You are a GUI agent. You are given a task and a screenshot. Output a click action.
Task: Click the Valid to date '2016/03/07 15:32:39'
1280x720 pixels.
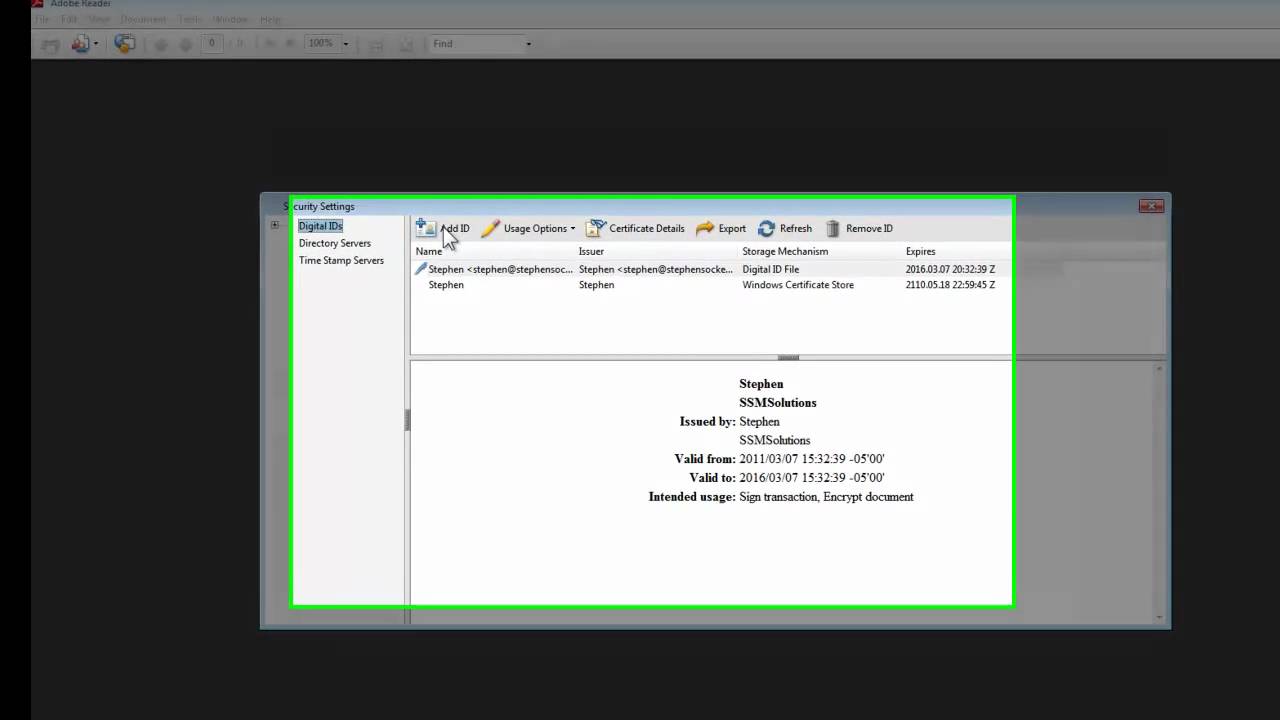(792, 478)
